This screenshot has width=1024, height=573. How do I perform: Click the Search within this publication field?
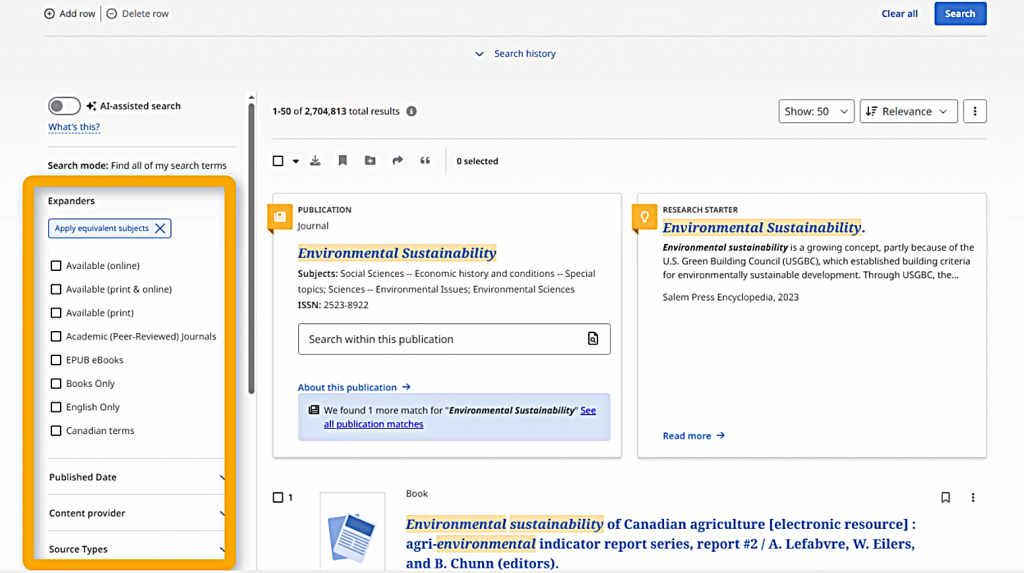pyautogui.click(x=454, y=339)
